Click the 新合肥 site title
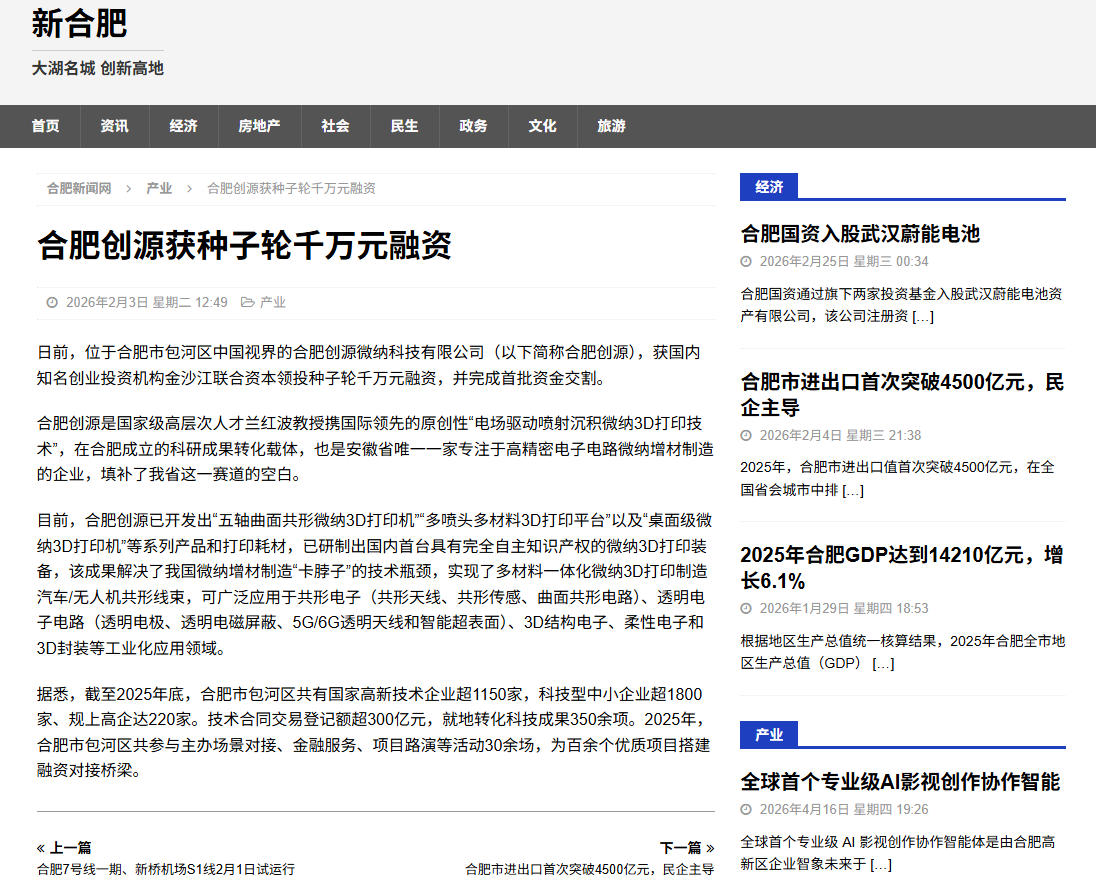Image resolution: width=1096 pixels, height=895 pixels. tap(79, 24)
